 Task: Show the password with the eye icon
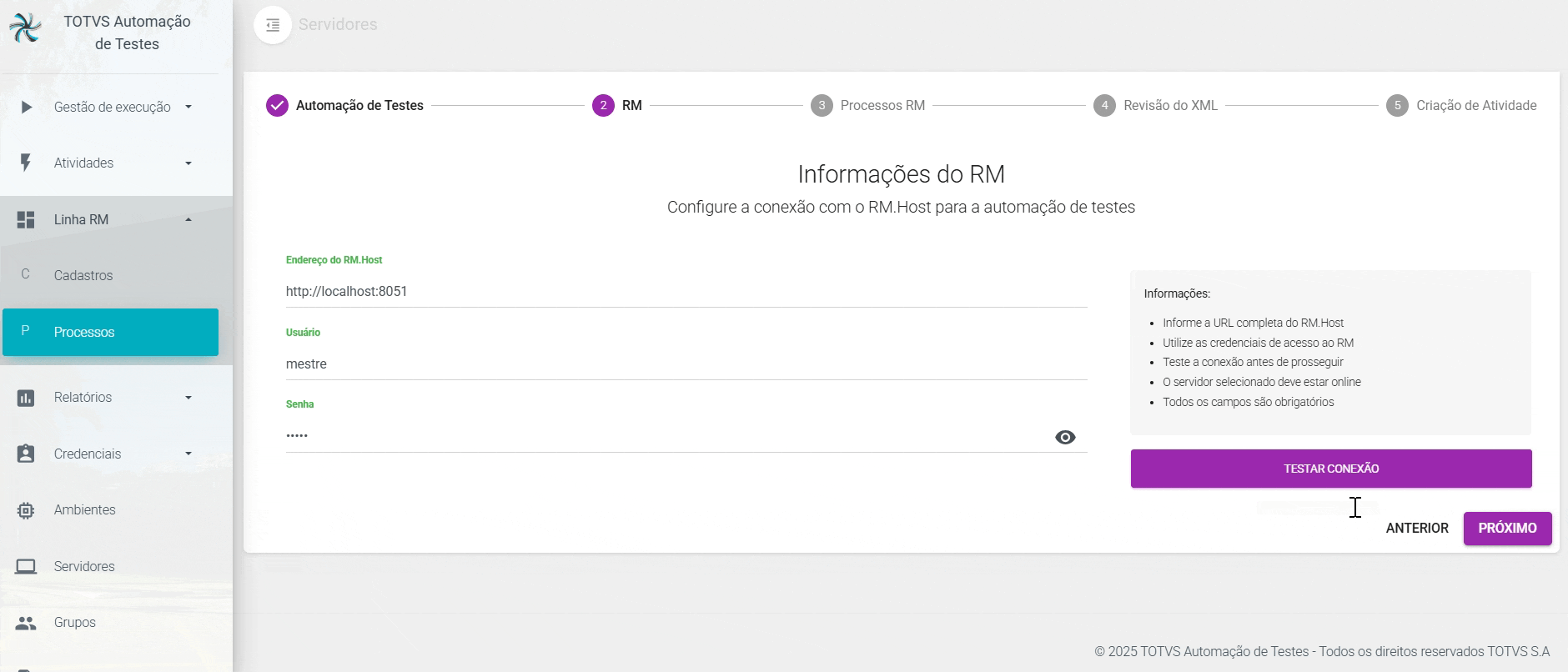(1065, 438)
